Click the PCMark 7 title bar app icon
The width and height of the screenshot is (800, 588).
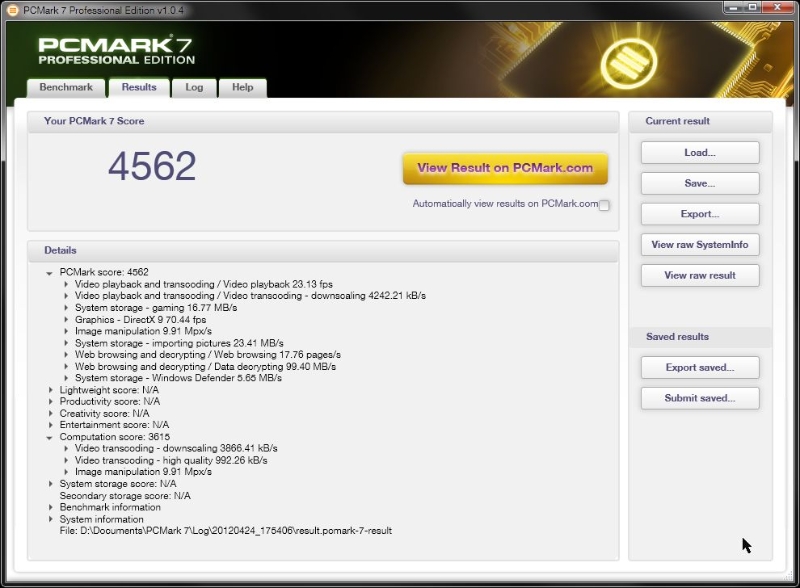[x=12, y=10]
